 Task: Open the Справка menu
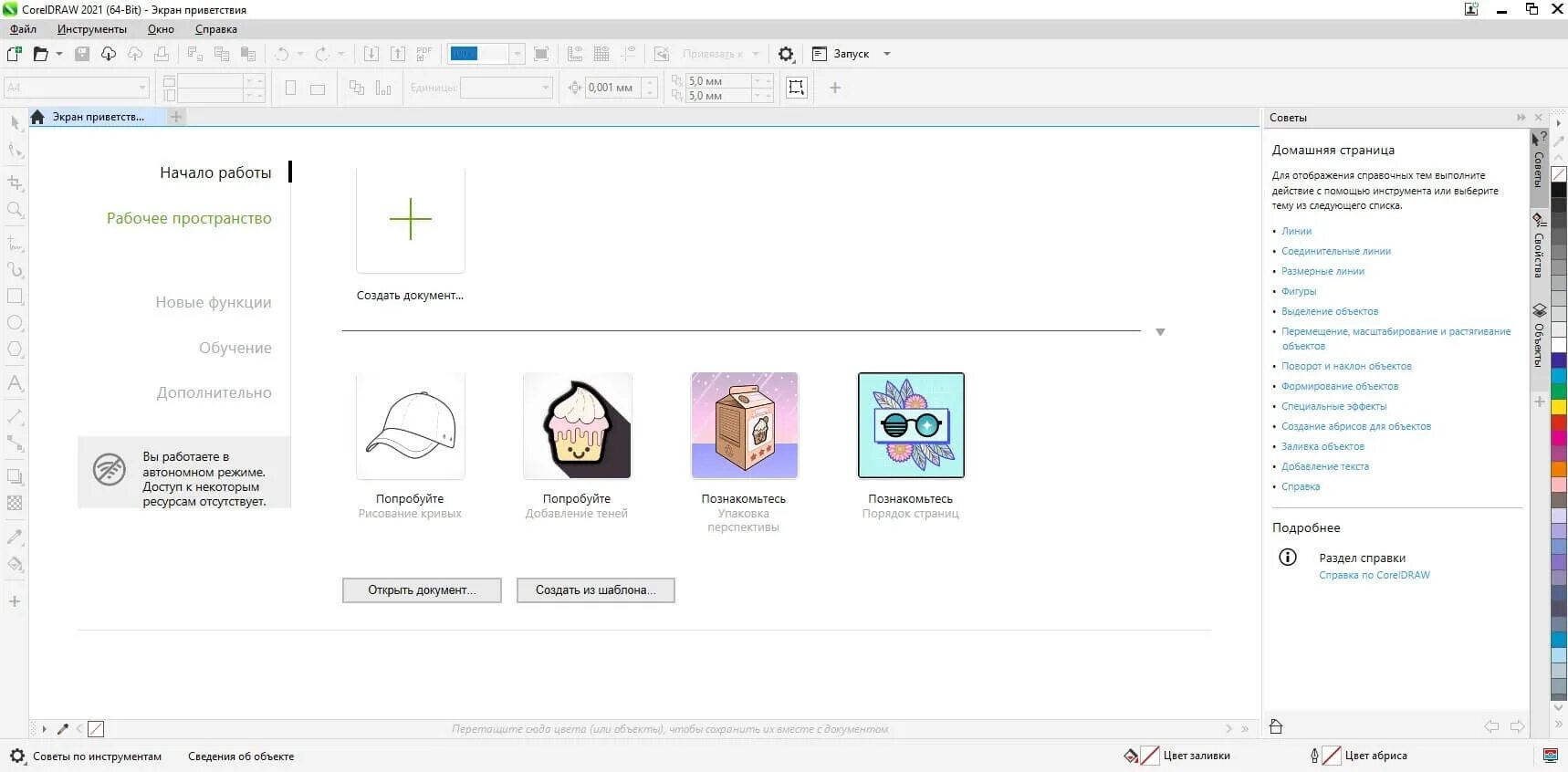(216, 29)
